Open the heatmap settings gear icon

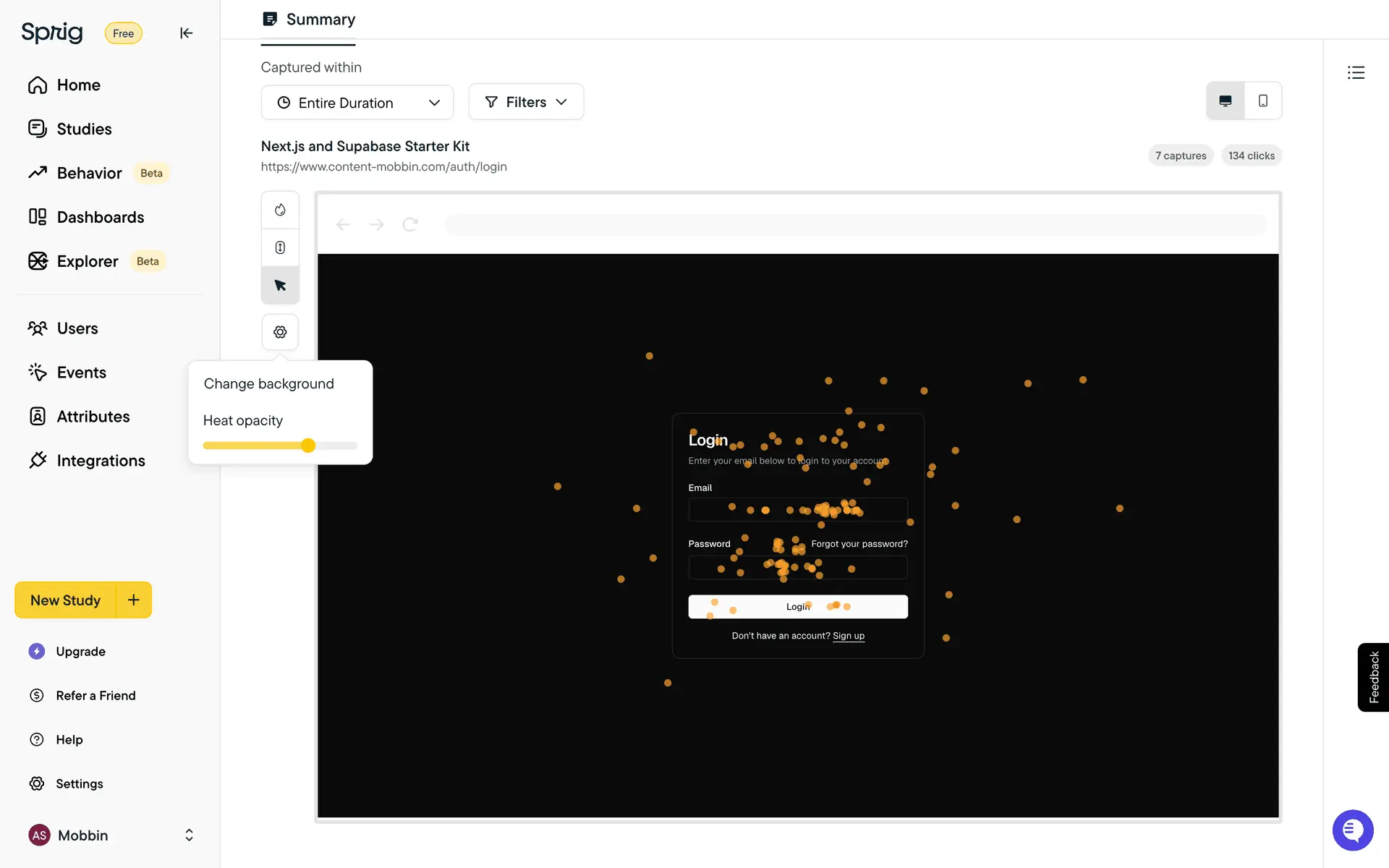click(280, 332)
